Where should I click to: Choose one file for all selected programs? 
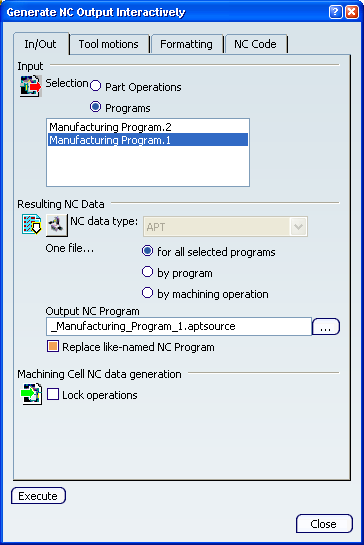[x=147, y=251]
